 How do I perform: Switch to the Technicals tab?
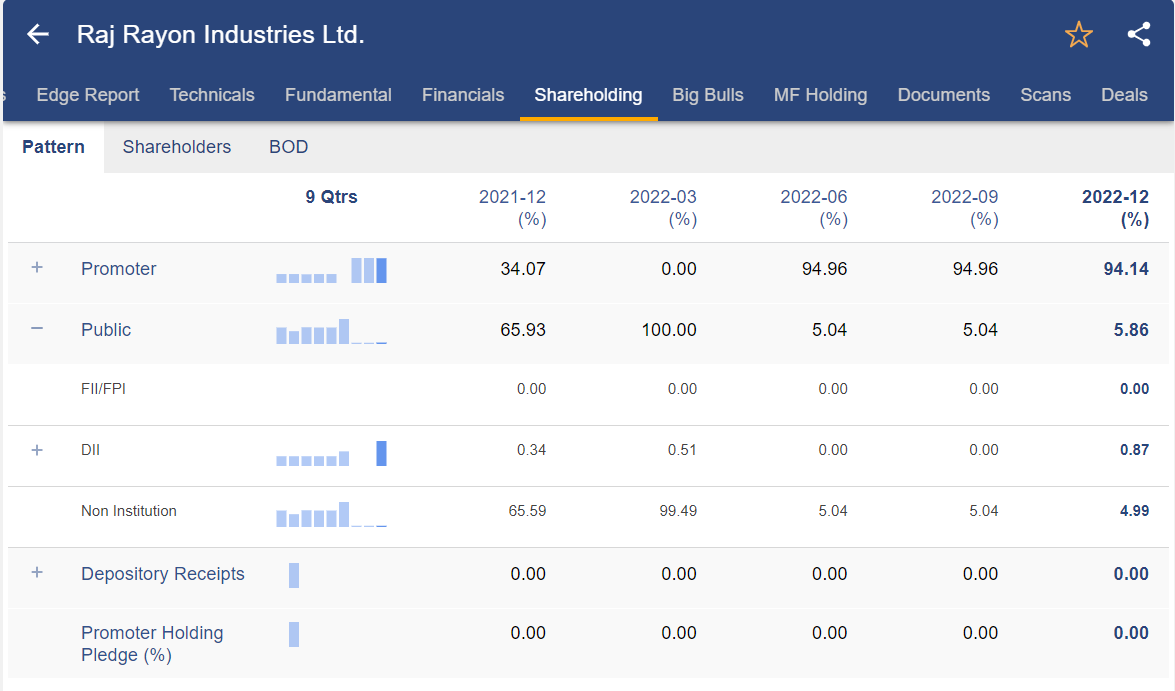(212, 95)
